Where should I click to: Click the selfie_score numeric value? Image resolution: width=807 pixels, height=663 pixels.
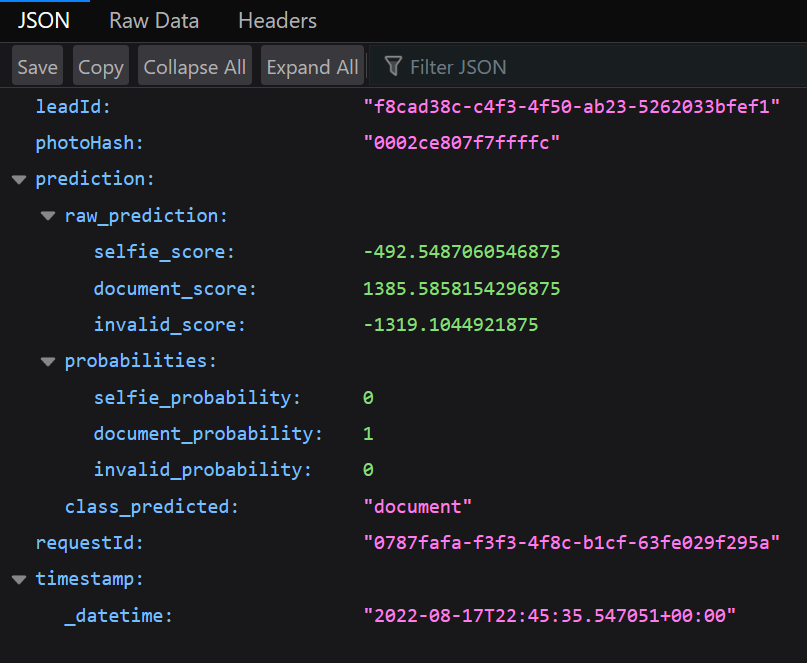[461, 252]
